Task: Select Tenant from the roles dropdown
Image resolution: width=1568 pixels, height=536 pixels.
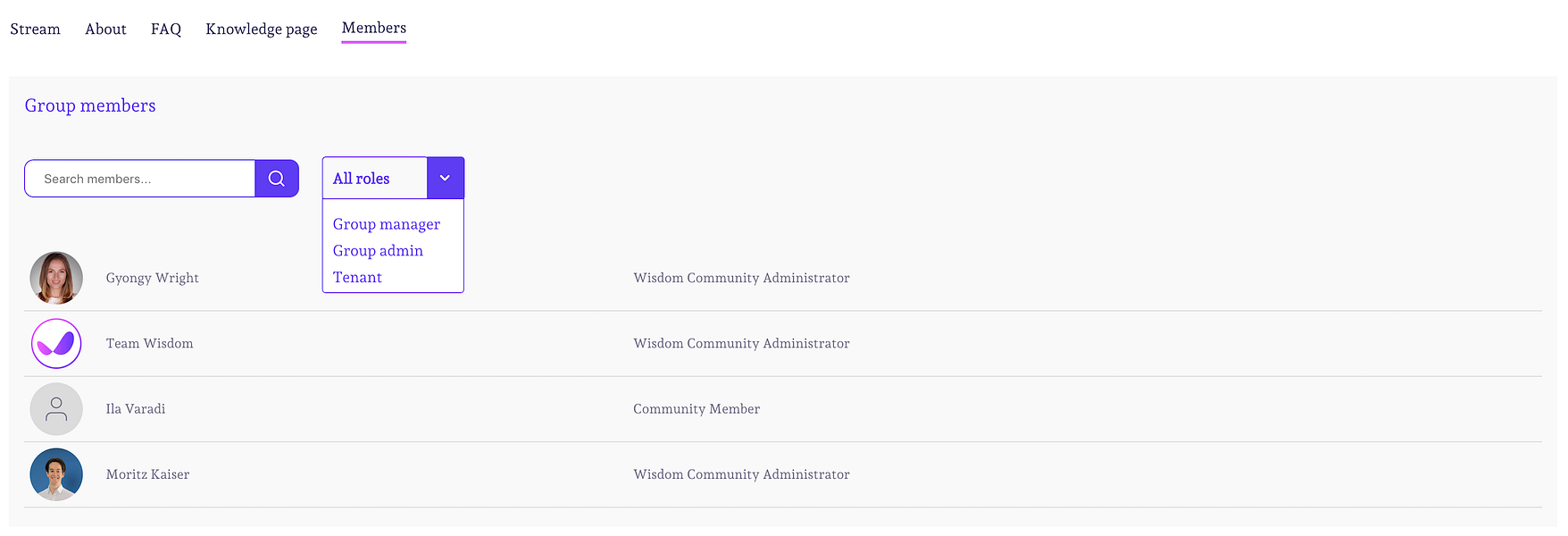Action: [x=357, y=277]
